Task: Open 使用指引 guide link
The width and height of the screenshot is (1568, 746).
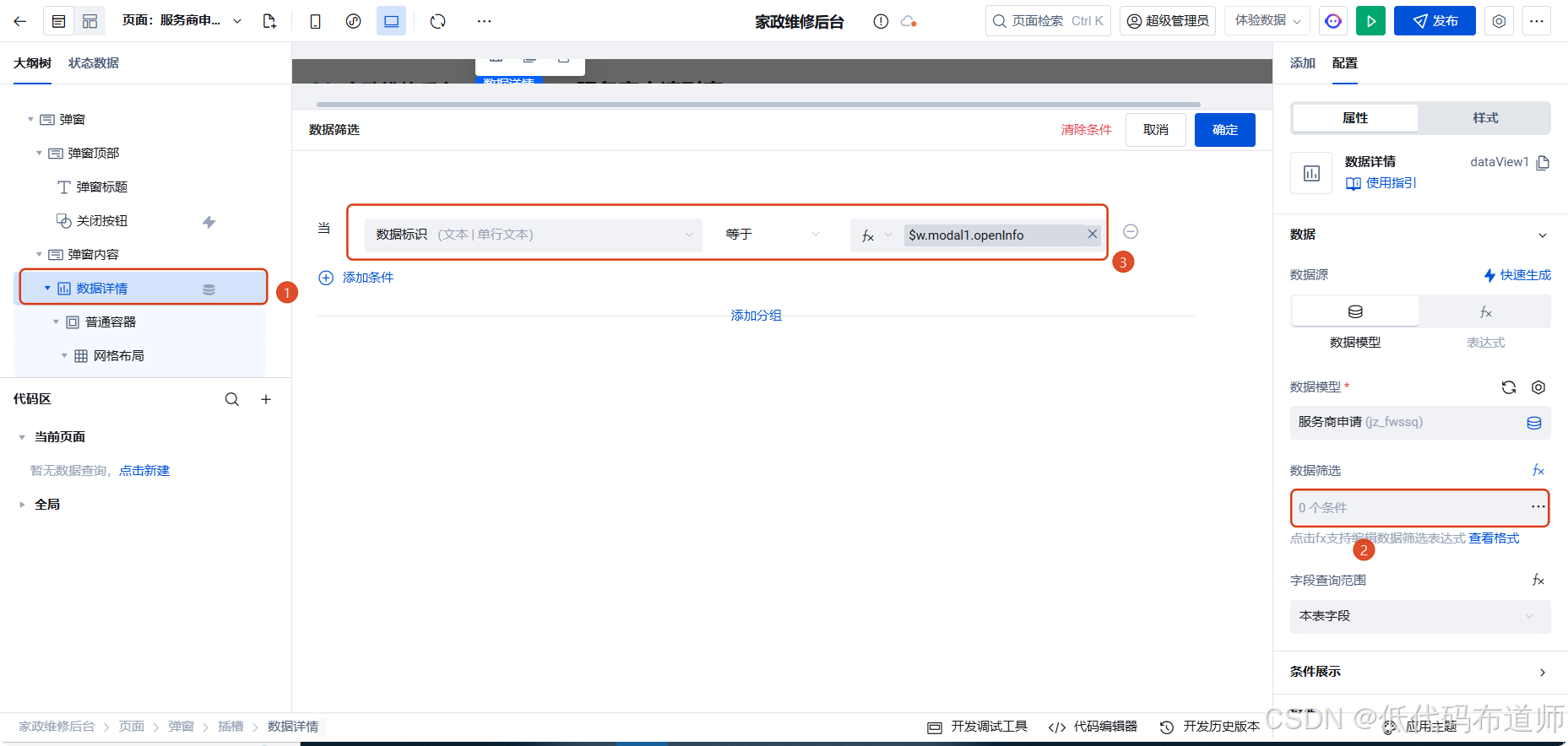Action: pyautogui.click(x=1381, y=183)
